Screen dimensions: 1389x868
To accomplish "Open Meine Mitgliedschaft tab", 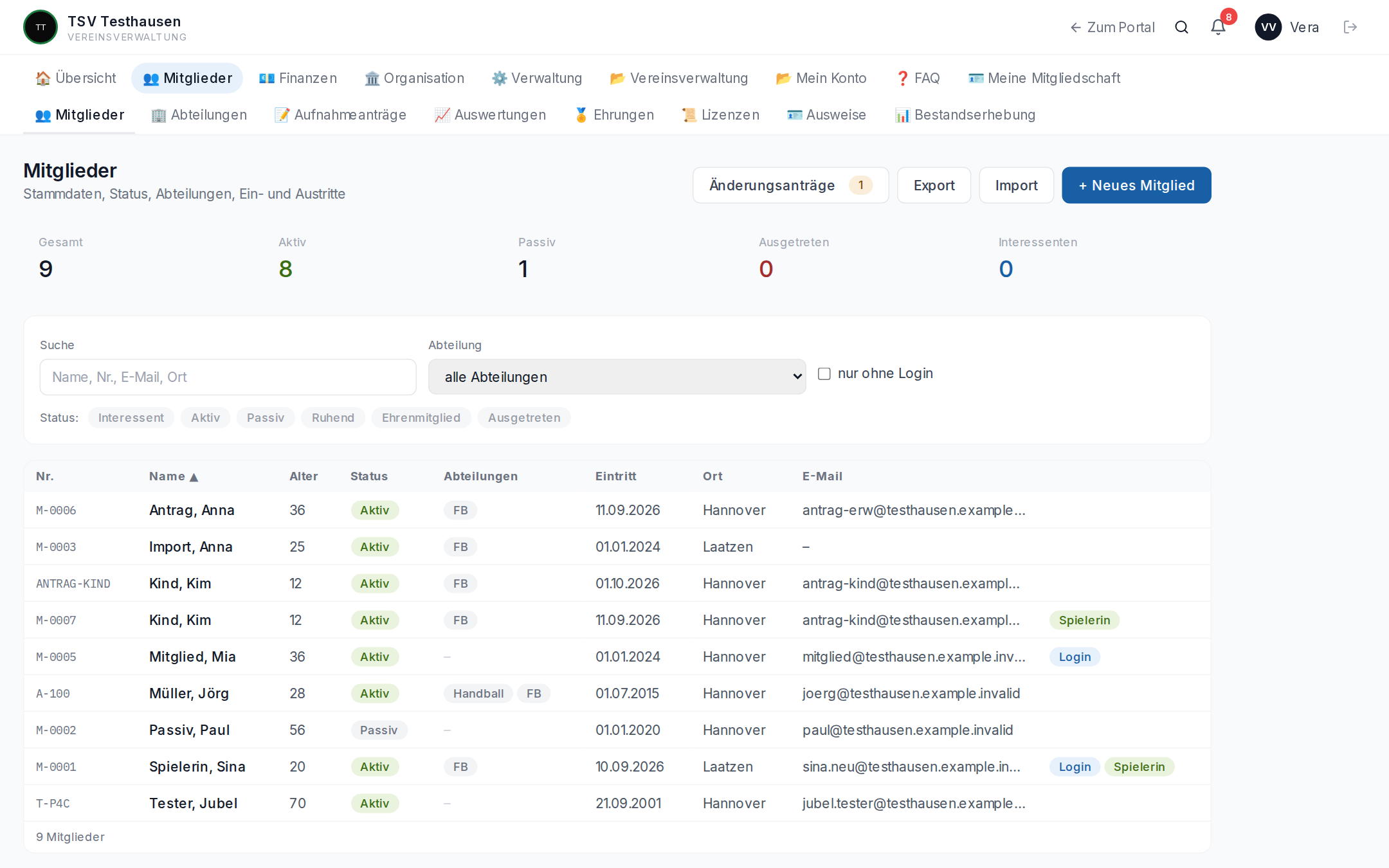I will (1044, 78).
